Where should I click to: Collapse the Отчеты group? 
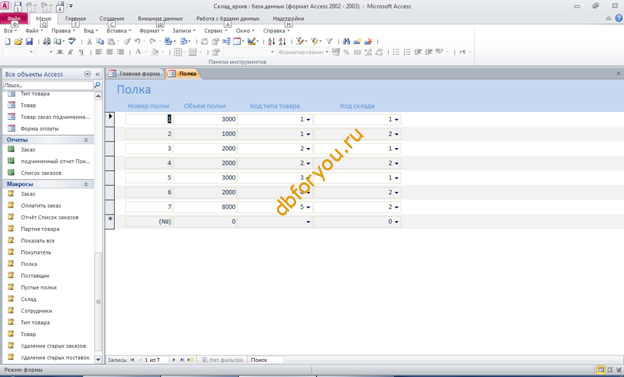tap(86, 140)
